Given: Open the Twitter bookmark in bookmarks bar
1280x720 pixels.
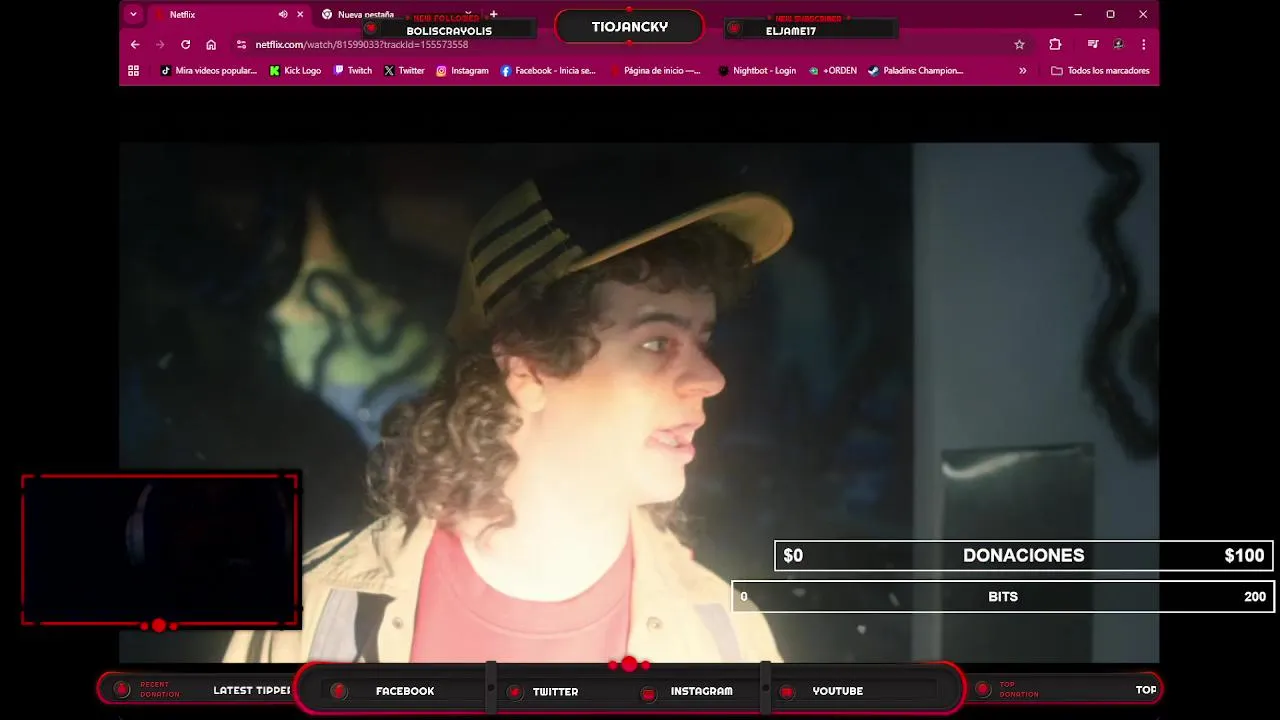Looking at the screenshot, I should click(x=404, y=71).
